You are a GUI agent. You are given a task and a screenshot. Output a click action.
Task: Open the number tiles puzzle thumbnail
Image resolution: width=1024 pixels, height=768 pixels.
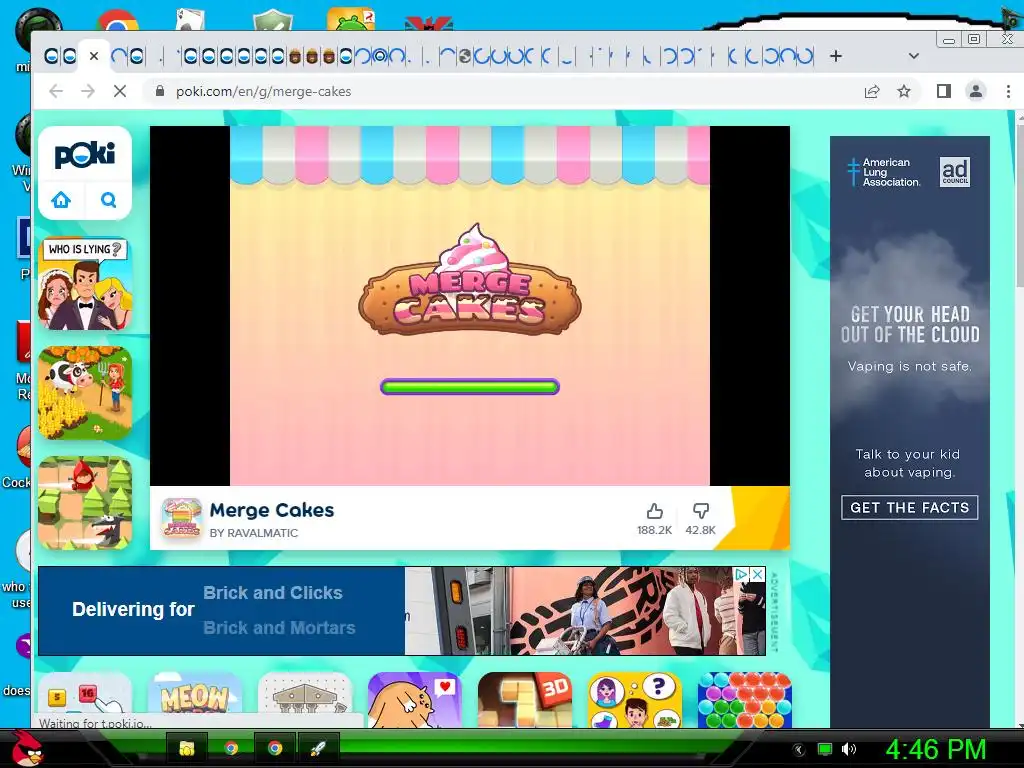coord(85,699)
